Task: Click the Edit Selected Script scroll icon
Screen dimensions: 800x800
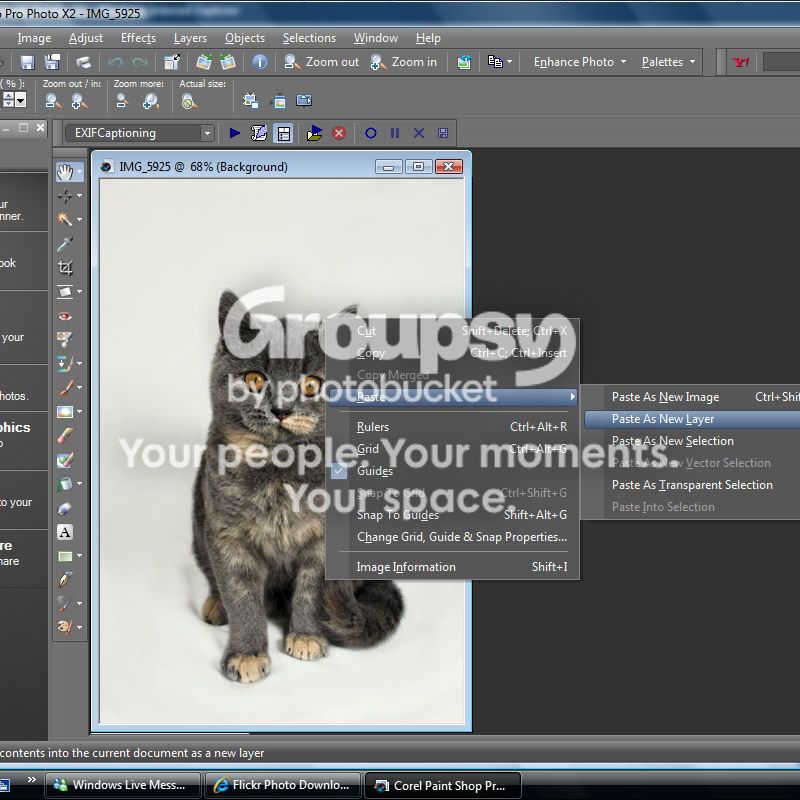Action: click(259, 133)
